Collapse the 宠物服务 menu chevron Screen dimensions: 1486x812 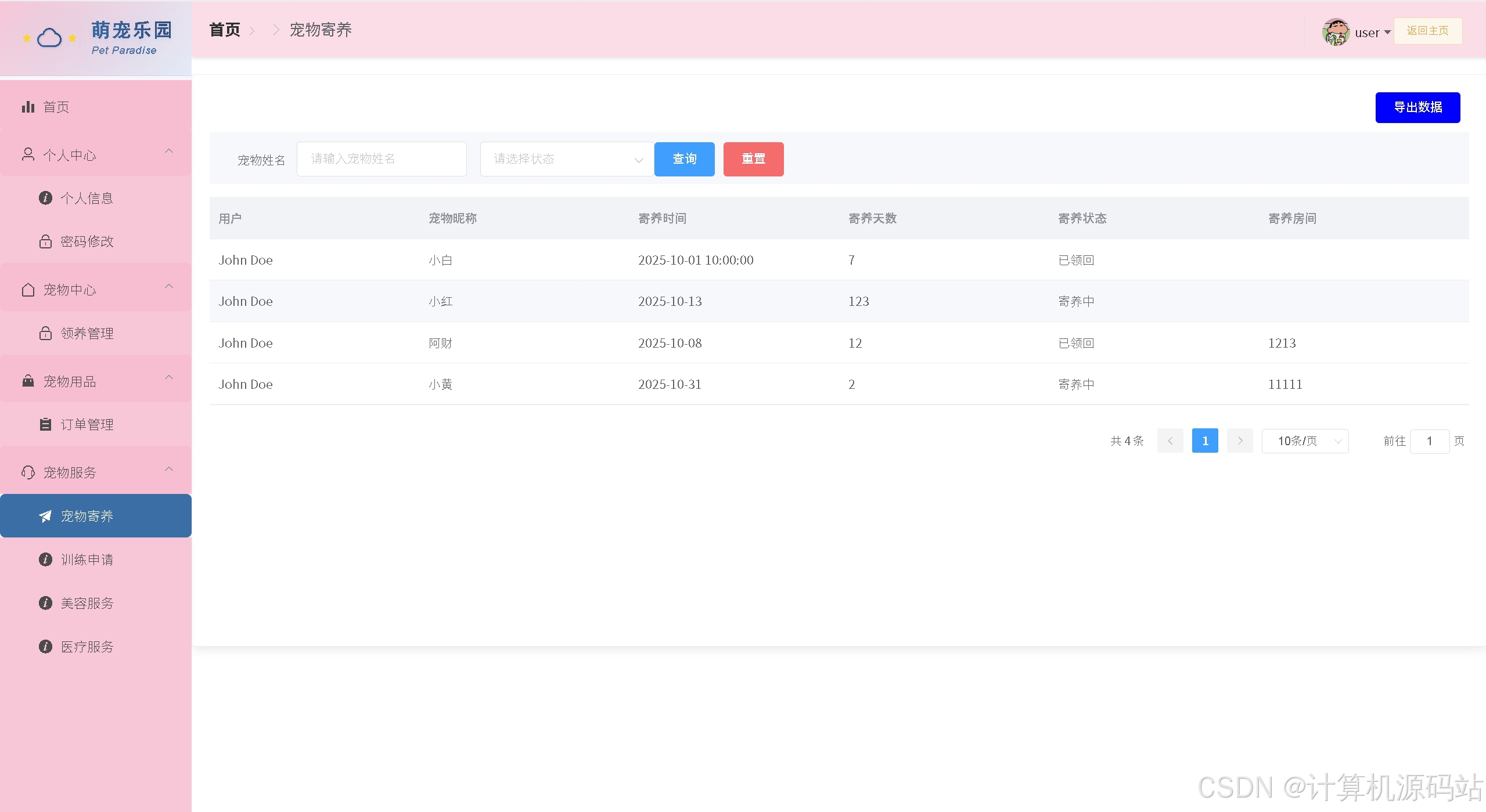coord(169,469)
